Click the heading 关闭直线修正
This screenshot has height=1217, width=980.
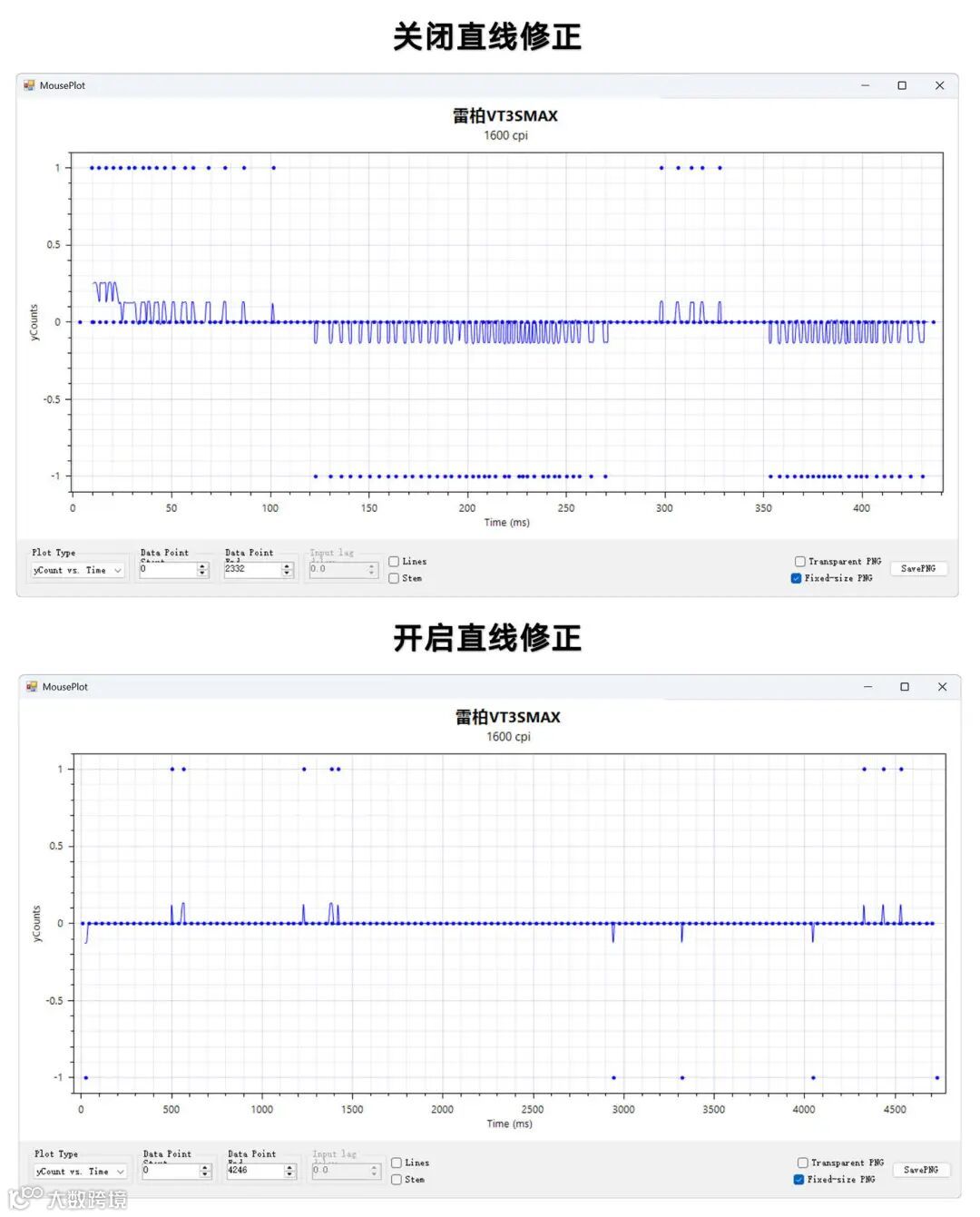tap(487, 36)
